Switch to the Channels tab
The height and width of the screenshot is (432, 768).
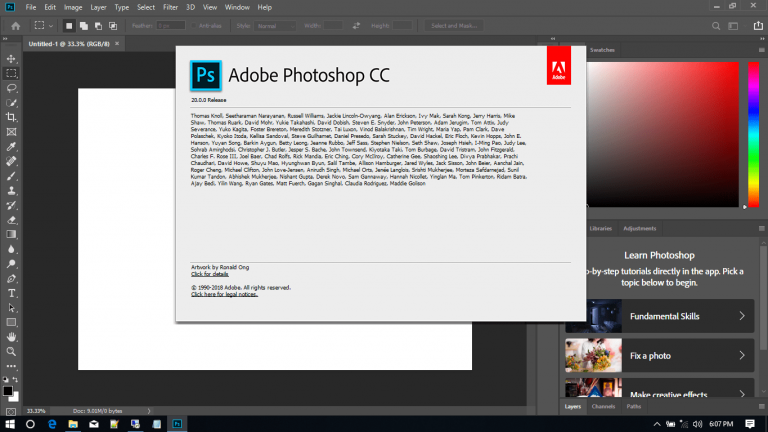tap(603, 407)
